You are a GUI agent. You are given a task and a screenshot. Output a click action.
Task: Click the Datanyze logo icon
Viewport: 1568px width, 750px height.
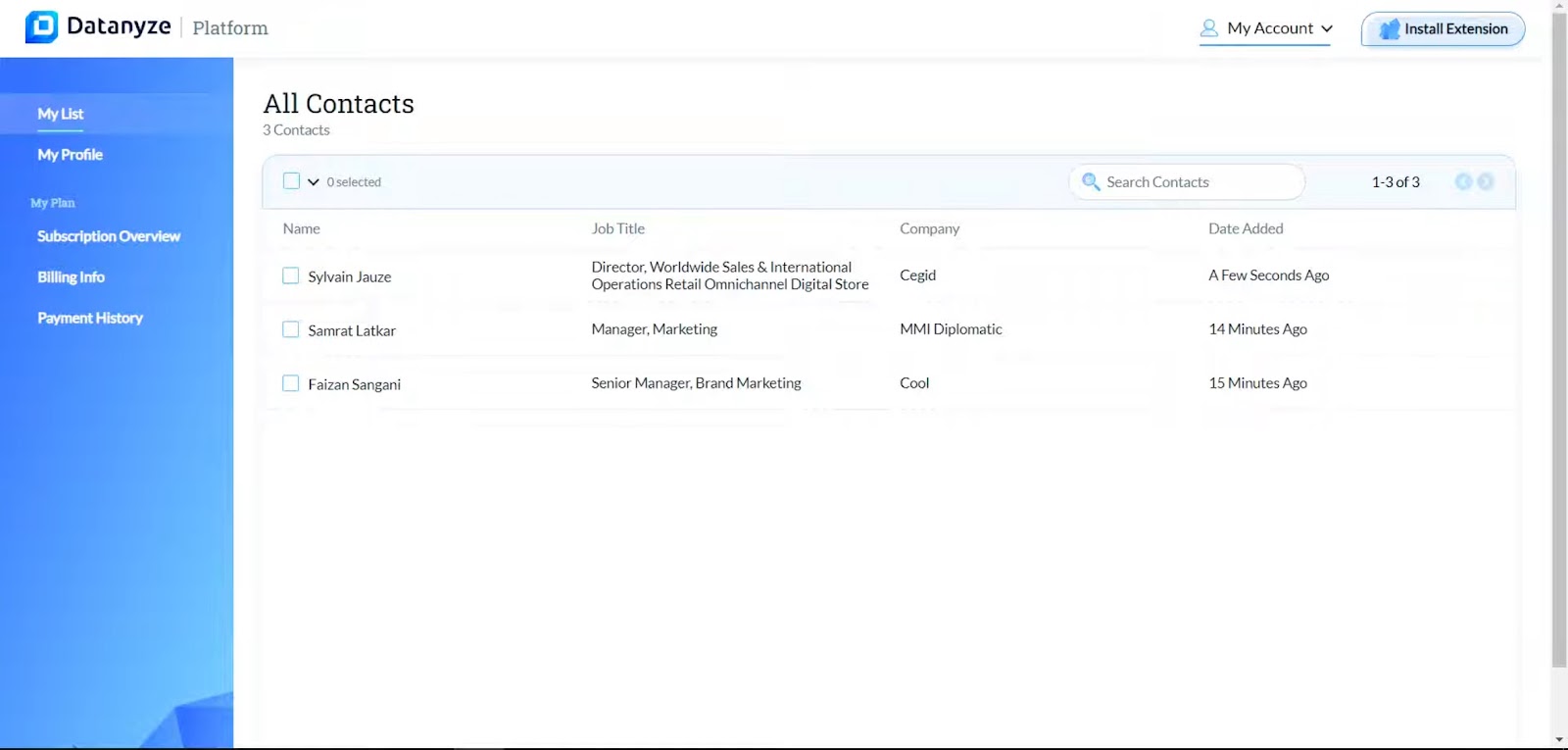(41, 26)
